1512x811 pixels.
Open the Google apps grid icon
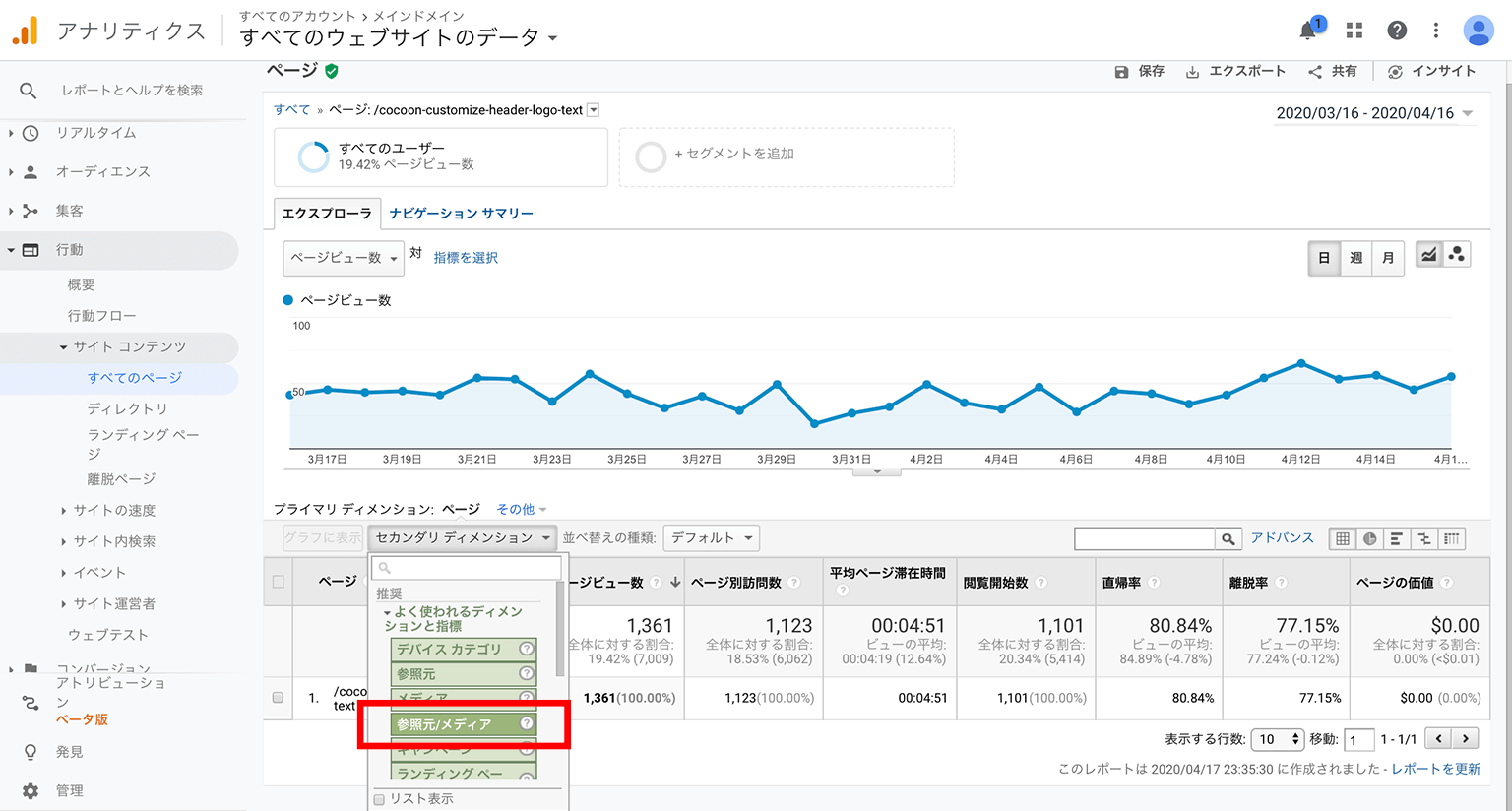pyautogui.click(x=1354, y=31)
